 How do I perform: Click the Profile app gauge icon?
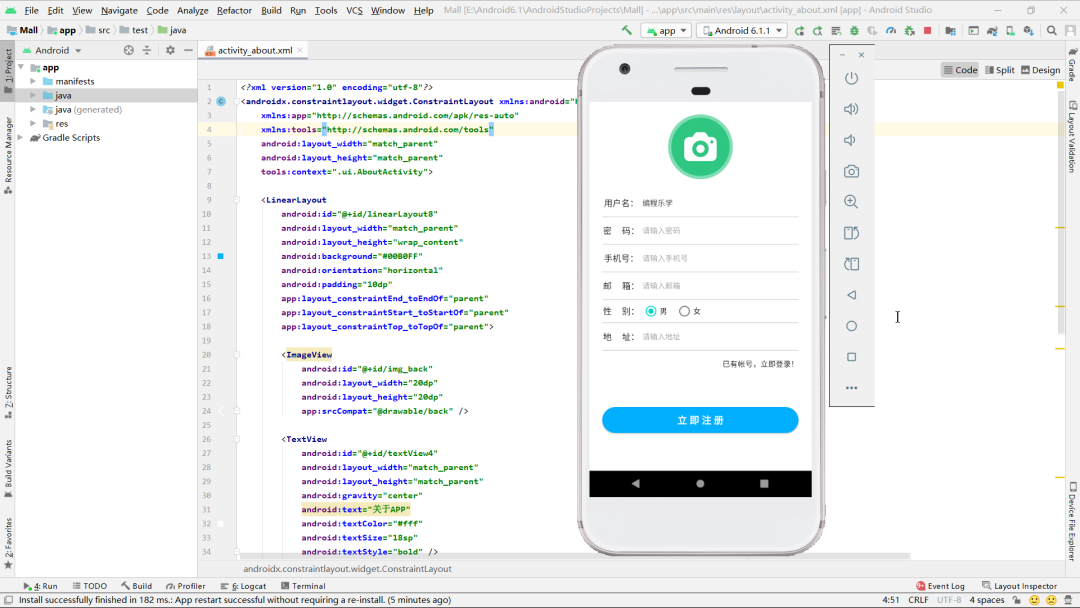click(891, 30)
